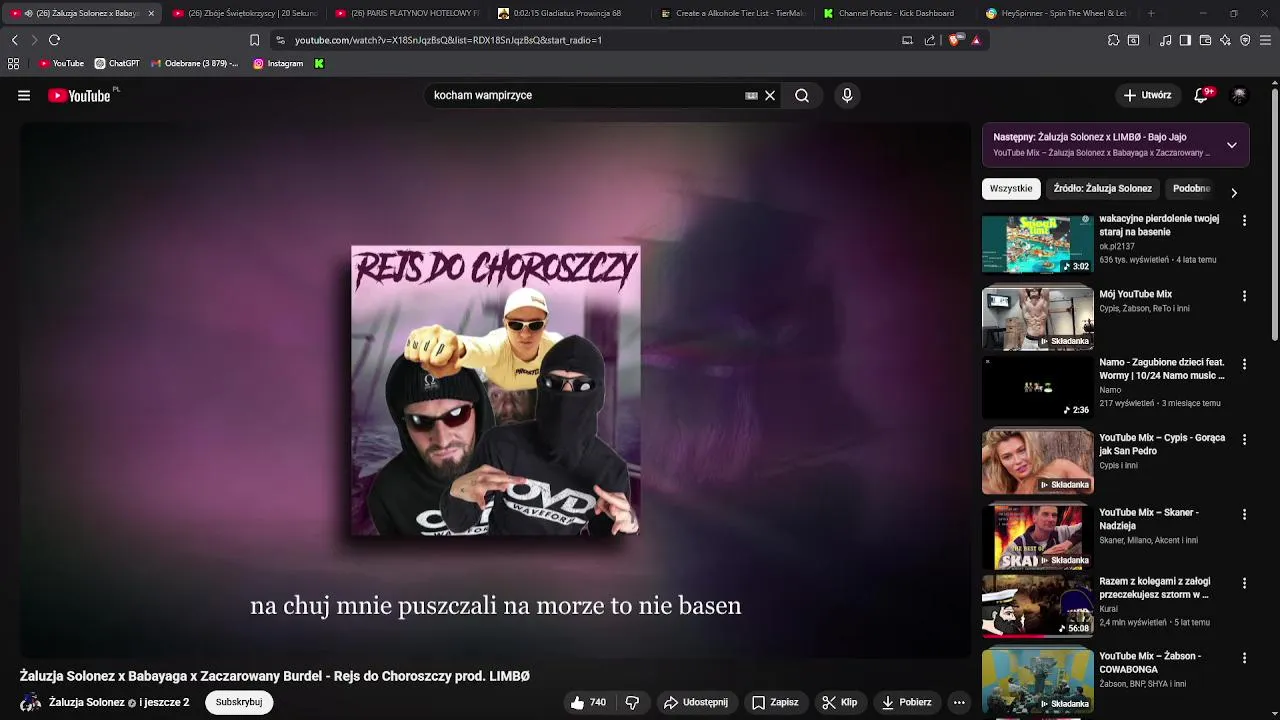Open Brave VPN shield icon
The width and height of the screenshot is (1280, 720).
[x=1245, y=40]
